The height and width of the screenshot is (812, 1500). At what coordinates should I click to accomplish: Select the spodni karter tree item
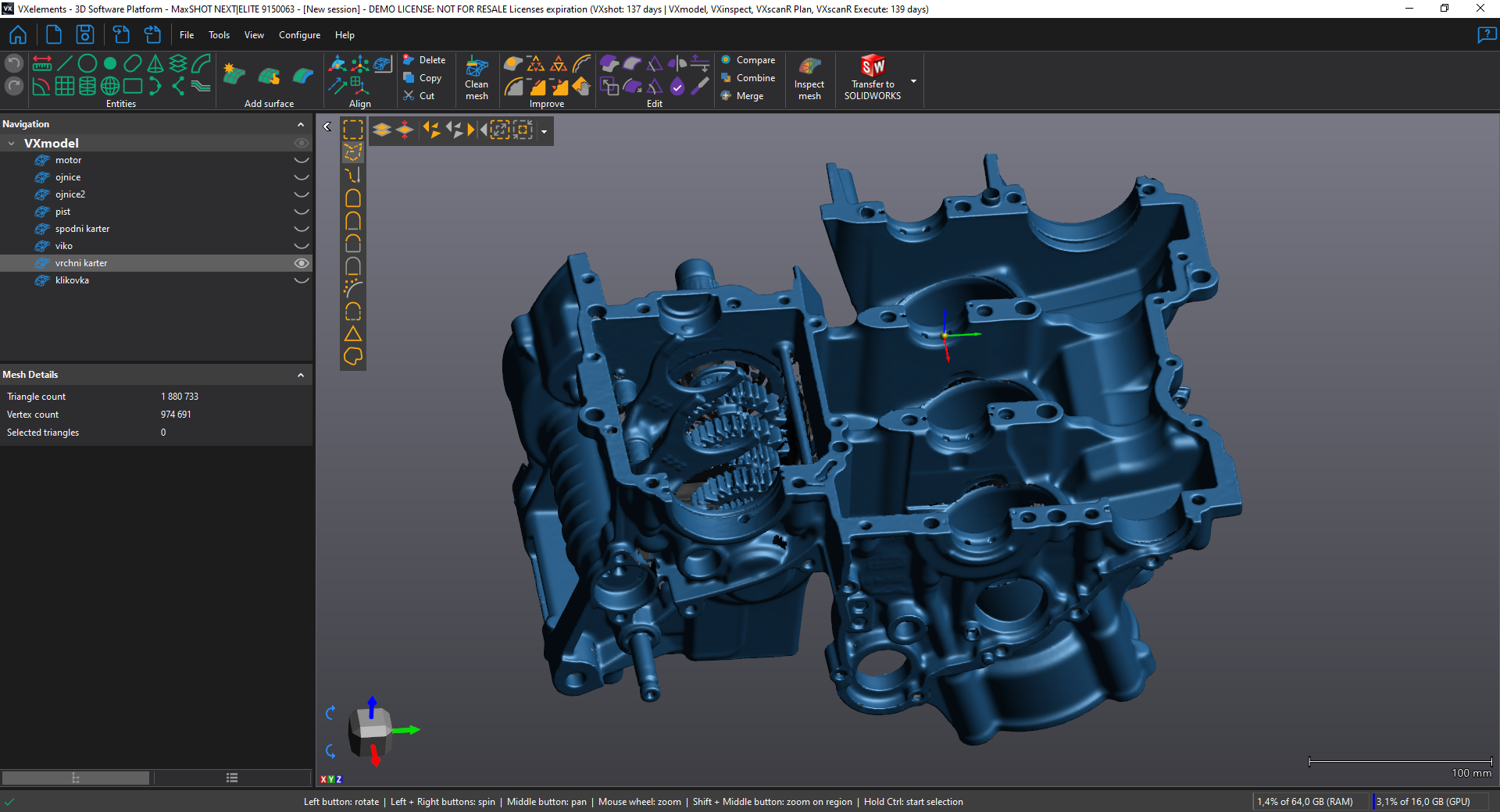(82, 229)
